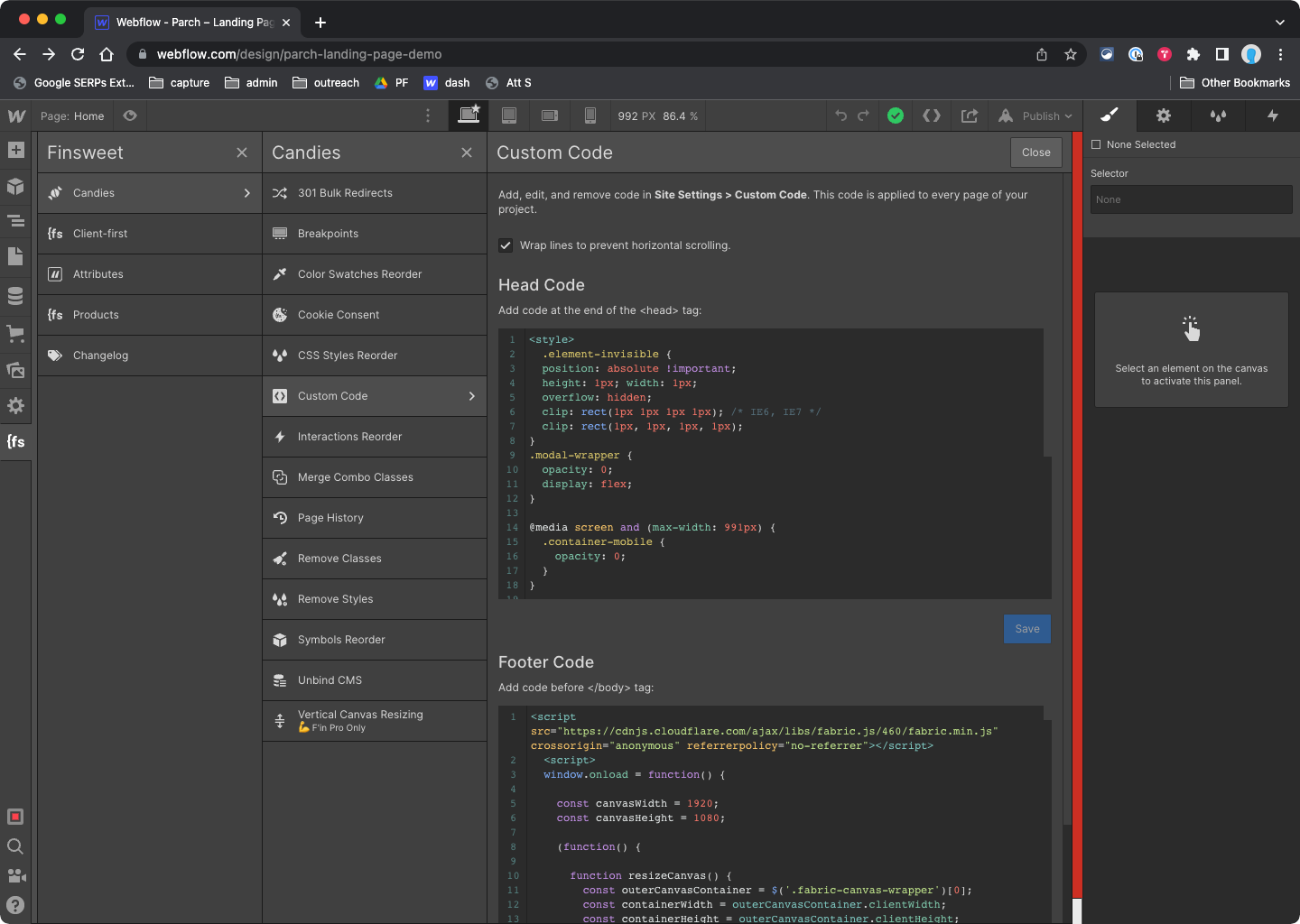
Task: Open the search tool in left sidebar
Action: coord(15,846)
